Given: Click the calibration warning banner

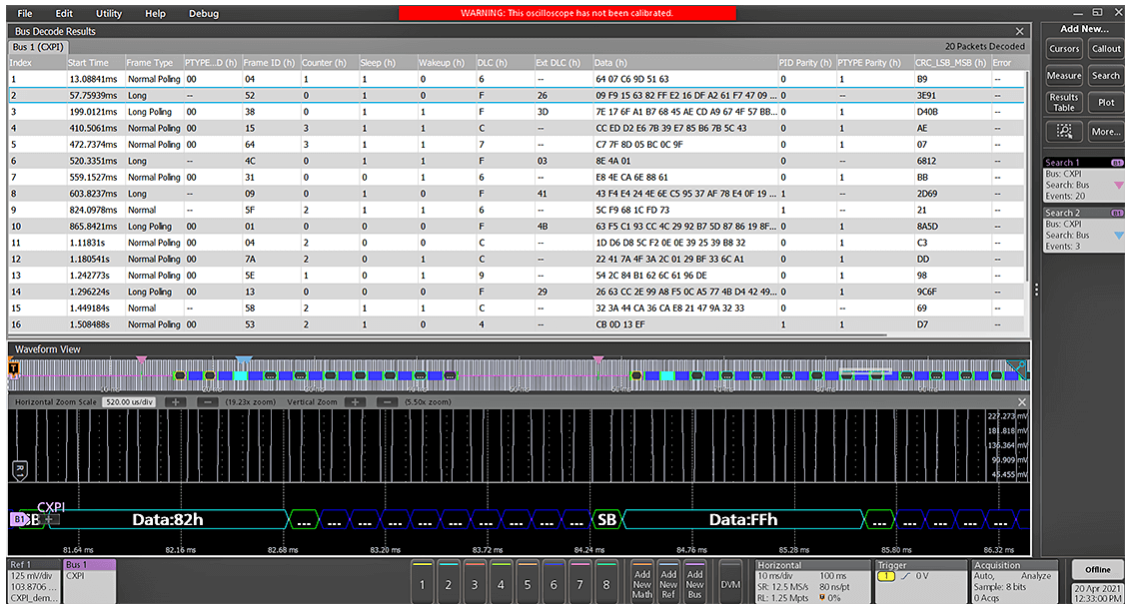Looking at the screenshot, I should [x=568, y=13].
